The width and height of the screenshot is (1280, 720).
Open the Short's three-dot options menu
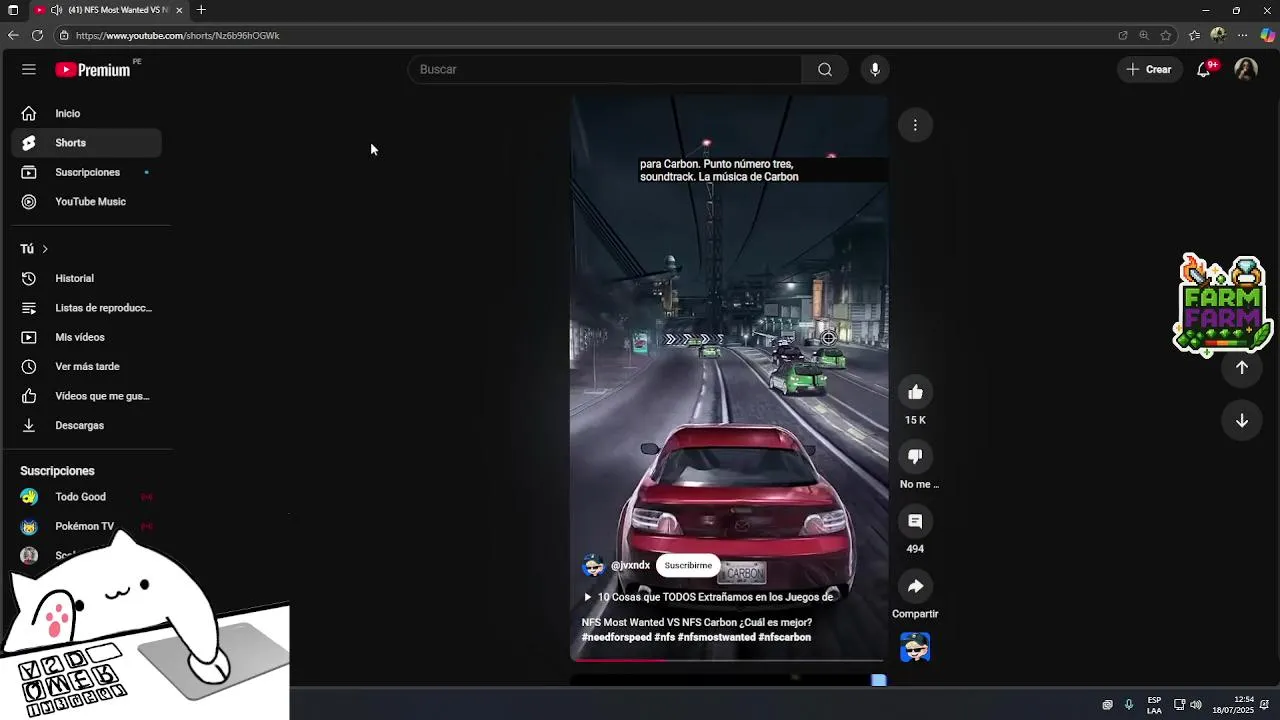click(915, 125)
